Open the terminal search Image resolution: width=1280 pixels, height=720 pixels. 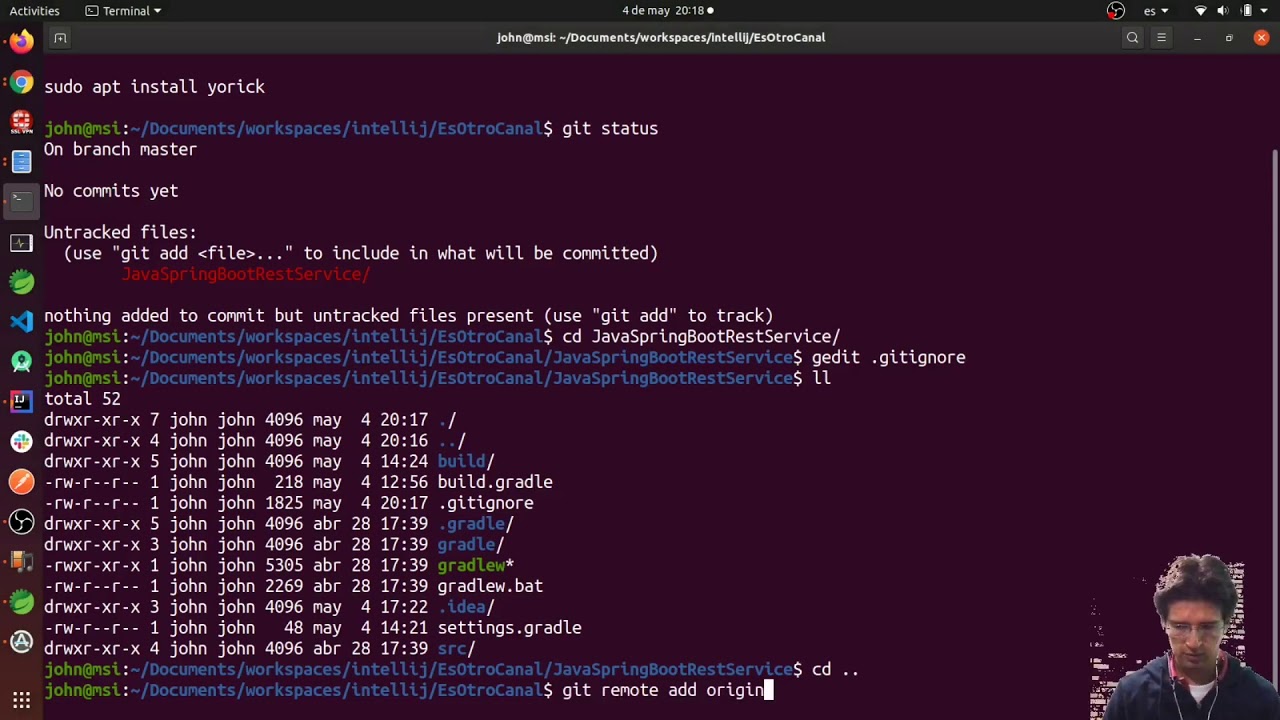(x=1132, y=38)
